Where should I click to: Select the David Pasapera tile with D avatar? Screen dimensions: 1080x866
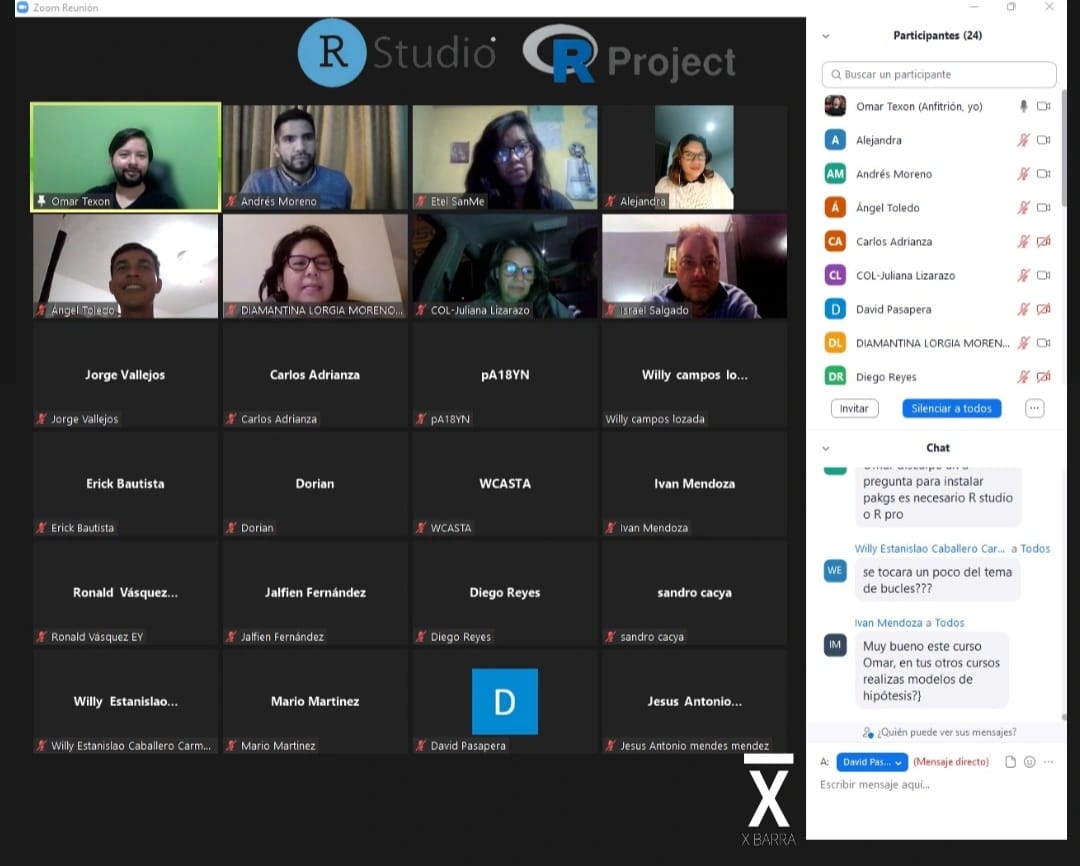coord(505,701)
